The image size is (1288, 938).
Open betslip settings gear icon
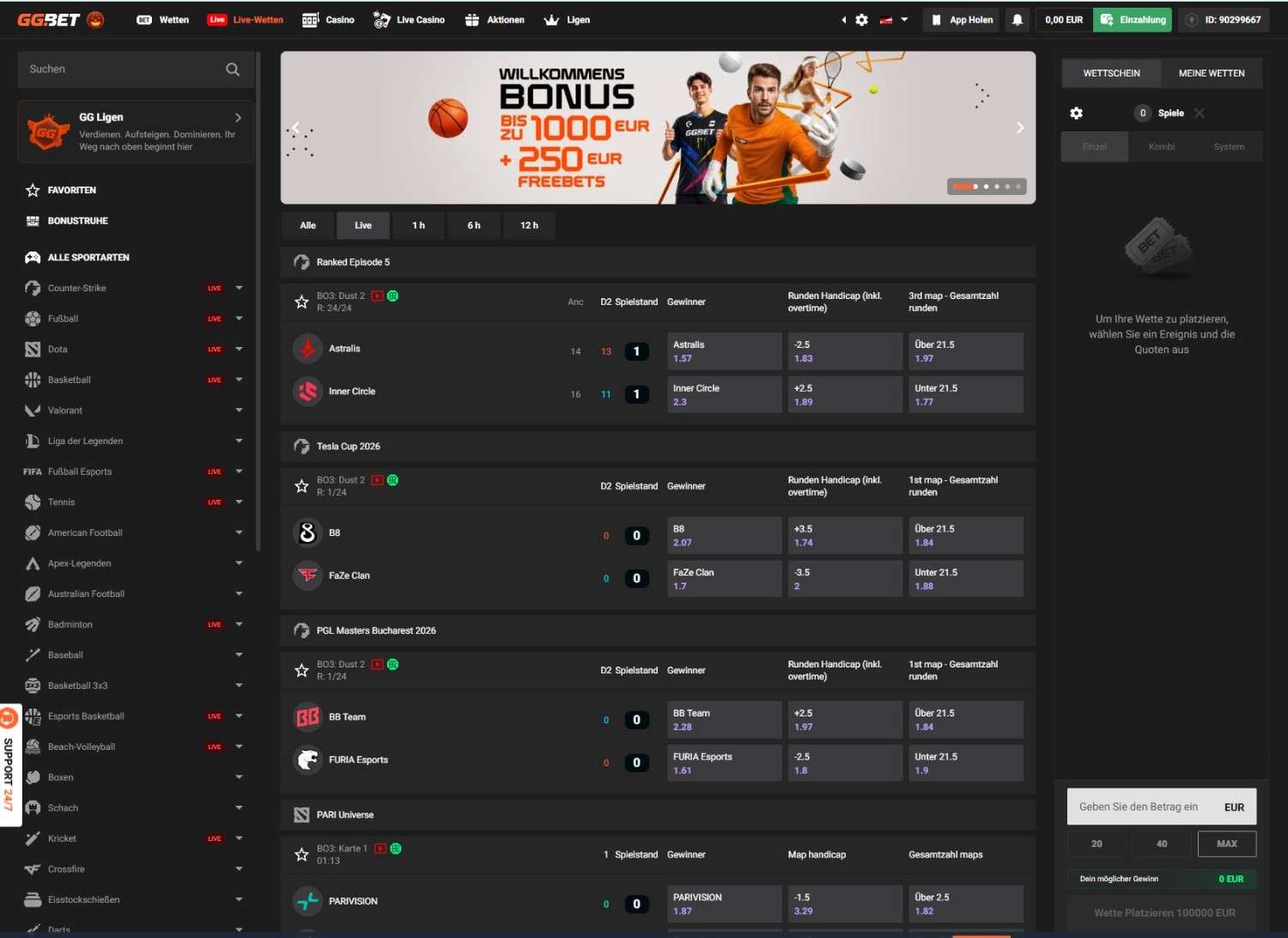tap(1076, 113)
